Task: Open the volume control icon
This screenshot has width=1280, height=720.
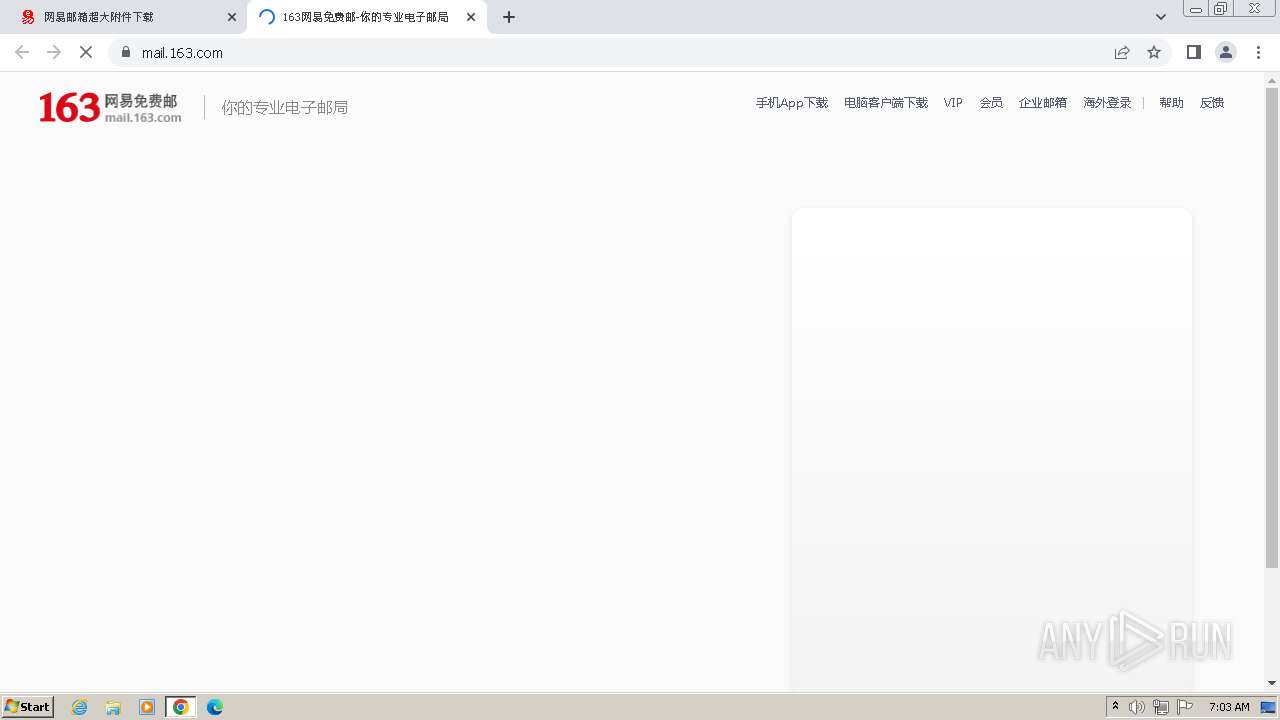Action: coord(1137,707)
